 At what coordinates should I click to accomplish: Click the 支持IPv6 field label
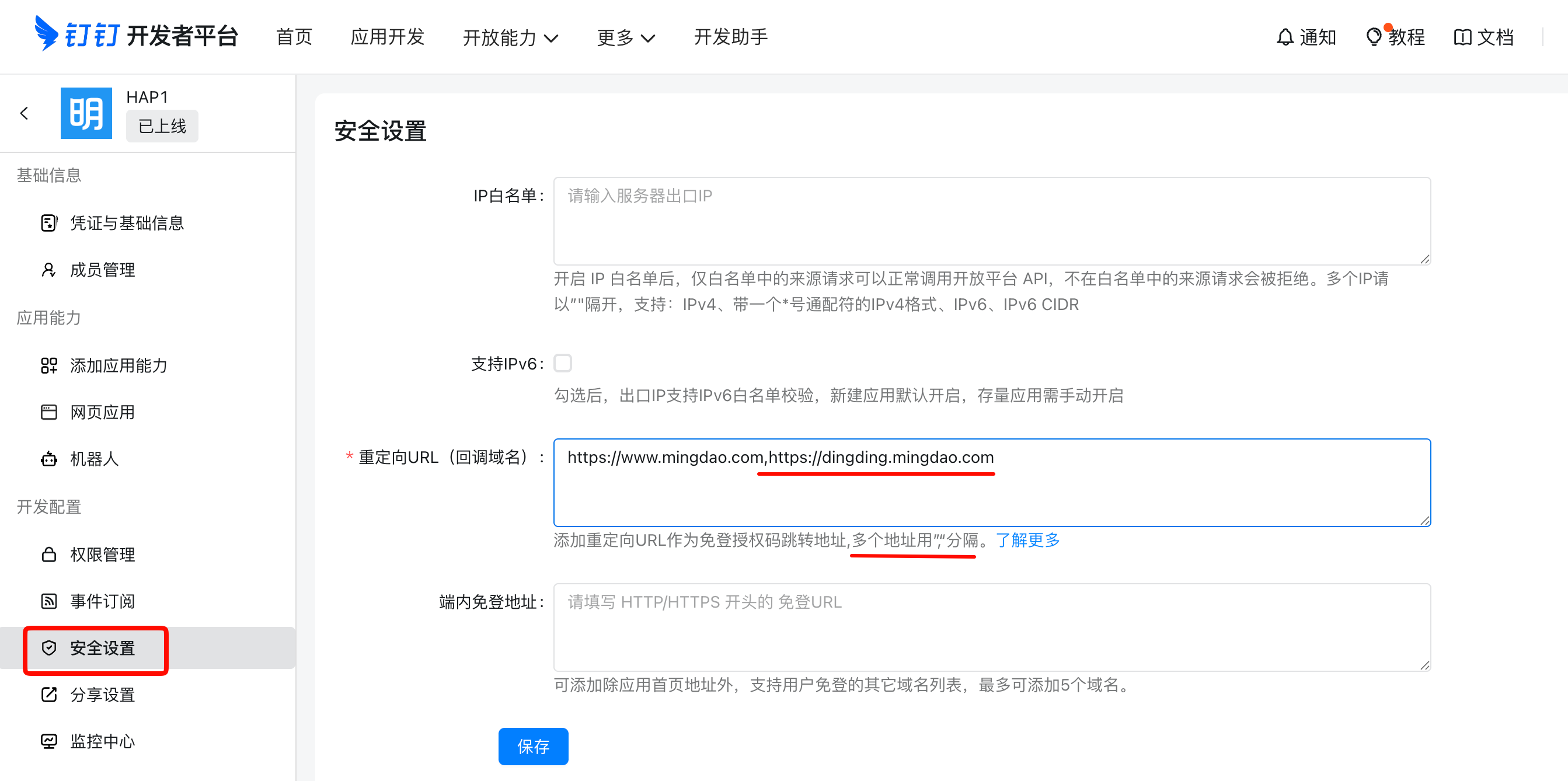507,364
